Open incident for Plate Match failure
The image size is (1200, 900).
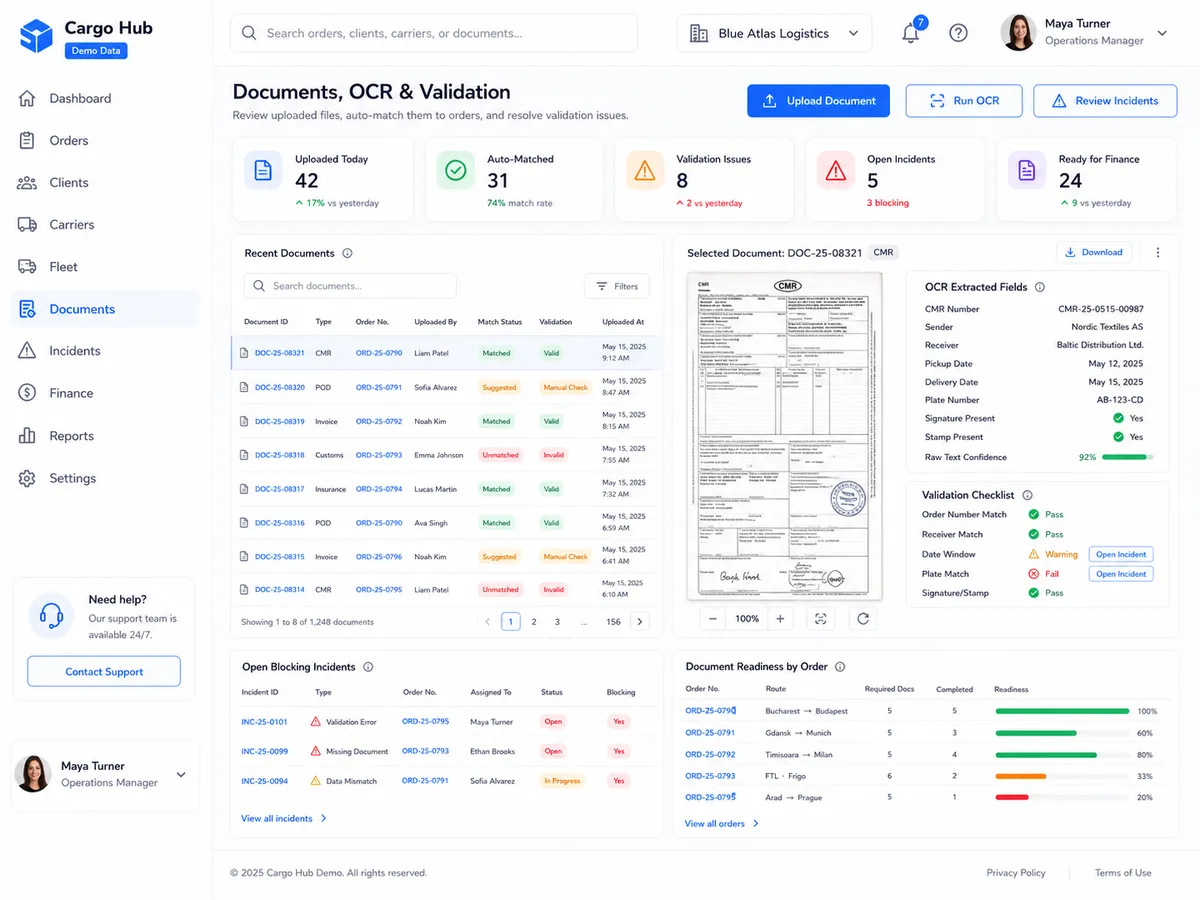(x=1121, y=574)
